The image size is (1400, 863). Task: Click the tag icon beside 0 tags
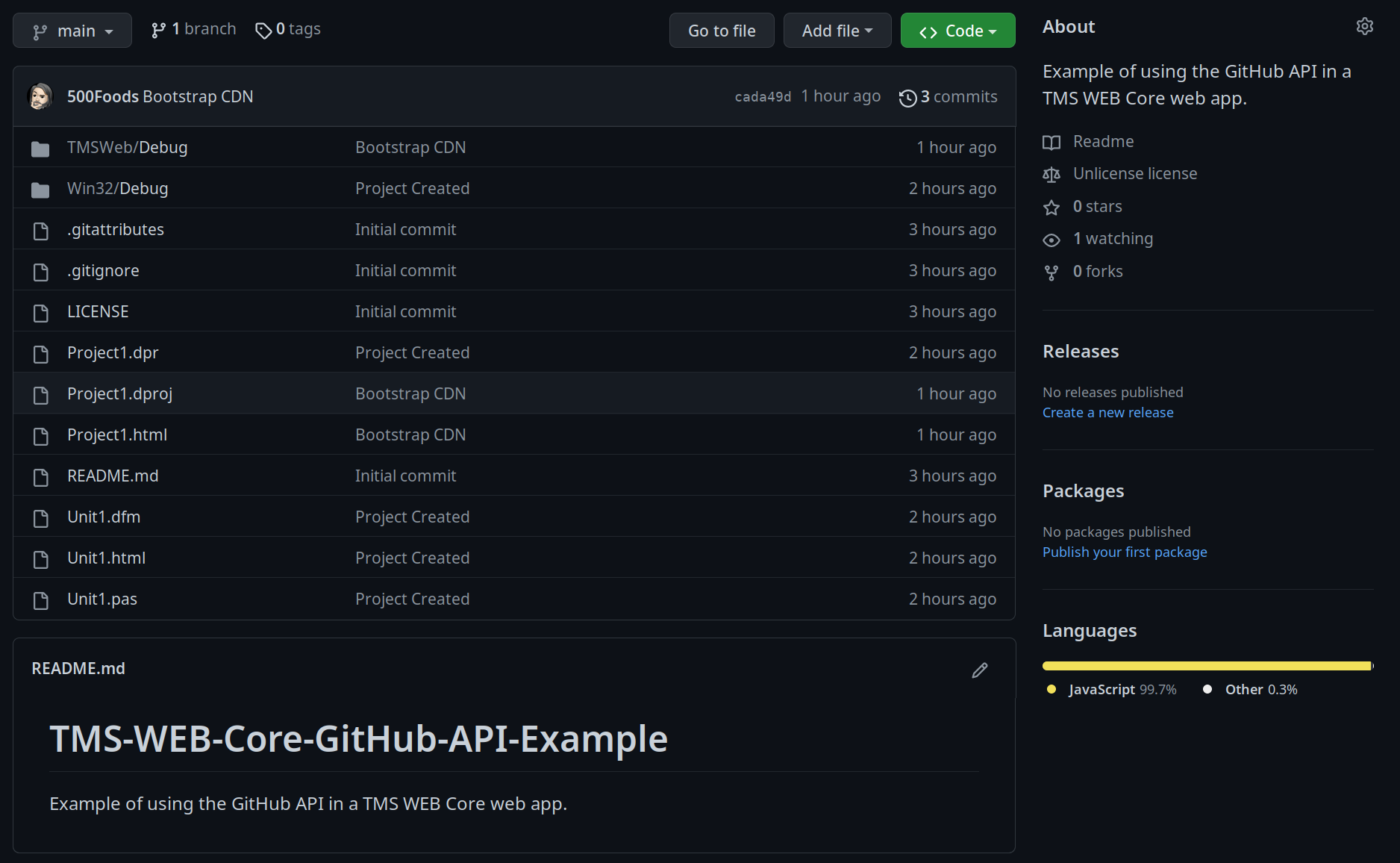coord(263,31)
